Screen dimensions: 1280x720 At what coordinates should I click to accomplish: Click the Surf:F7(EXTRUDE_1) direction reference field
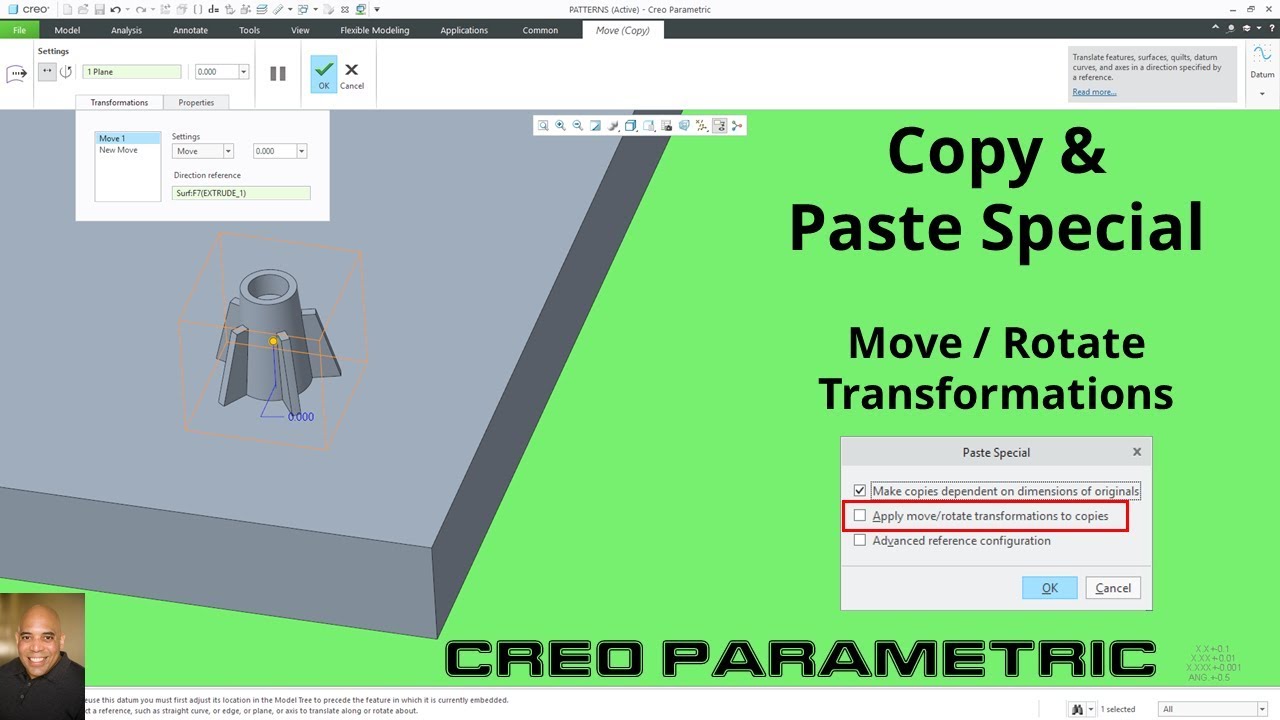pyautogui.click(x=241, y=193)
